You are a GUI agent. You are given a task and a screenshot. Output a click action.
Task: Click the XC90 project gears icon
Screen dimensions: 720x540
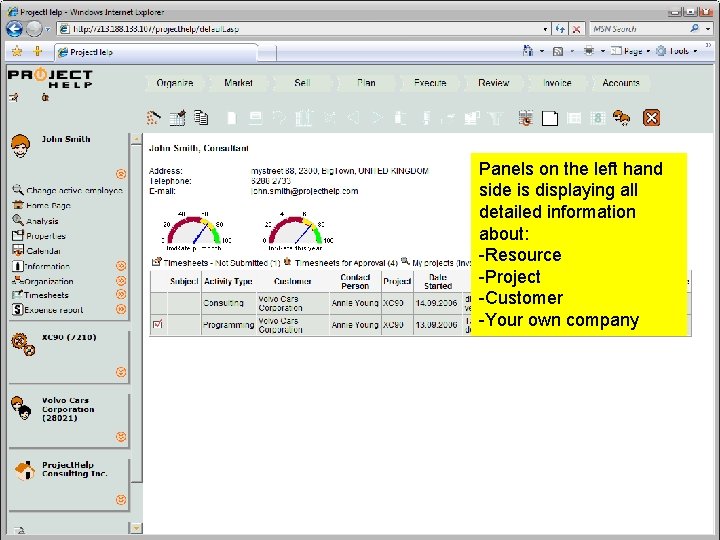click(x=23, y=344)
